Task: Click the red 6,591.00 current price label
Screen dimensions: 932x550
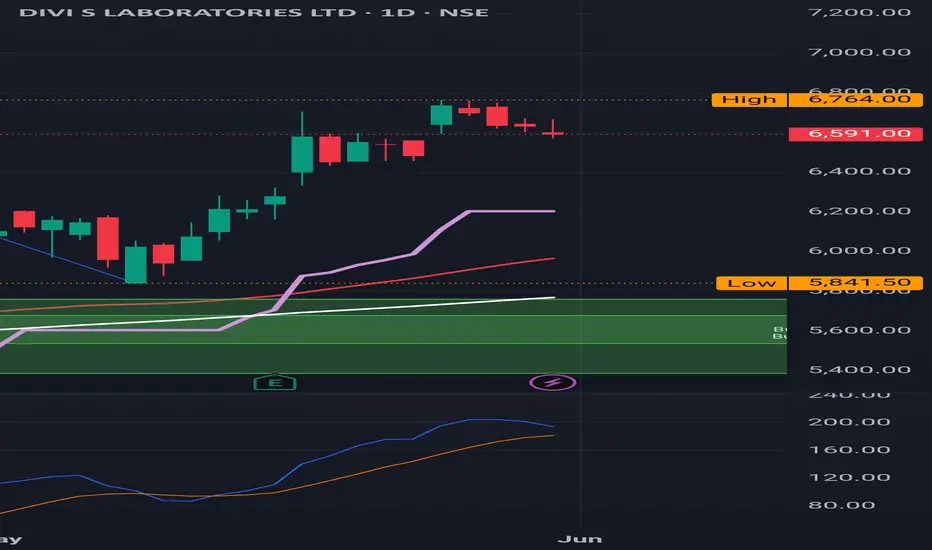Action: tap(856, 134)
